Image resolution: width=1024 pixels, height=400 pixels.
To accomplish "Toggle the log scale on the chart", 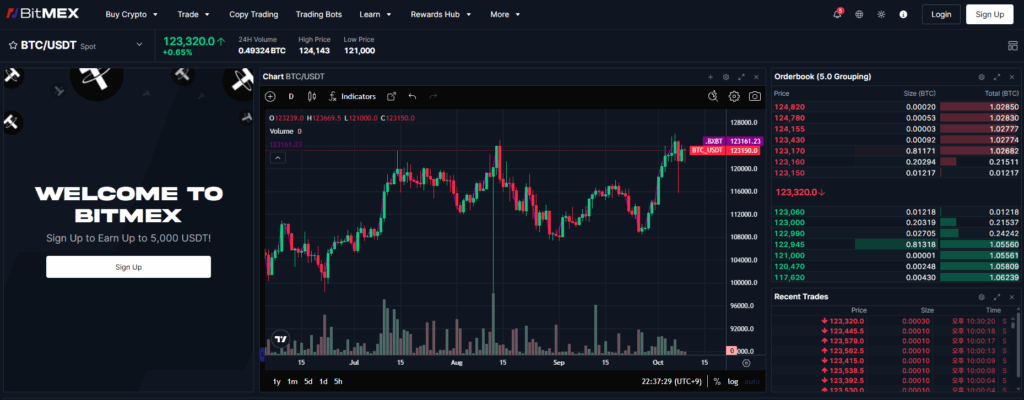I will (733, 381).
